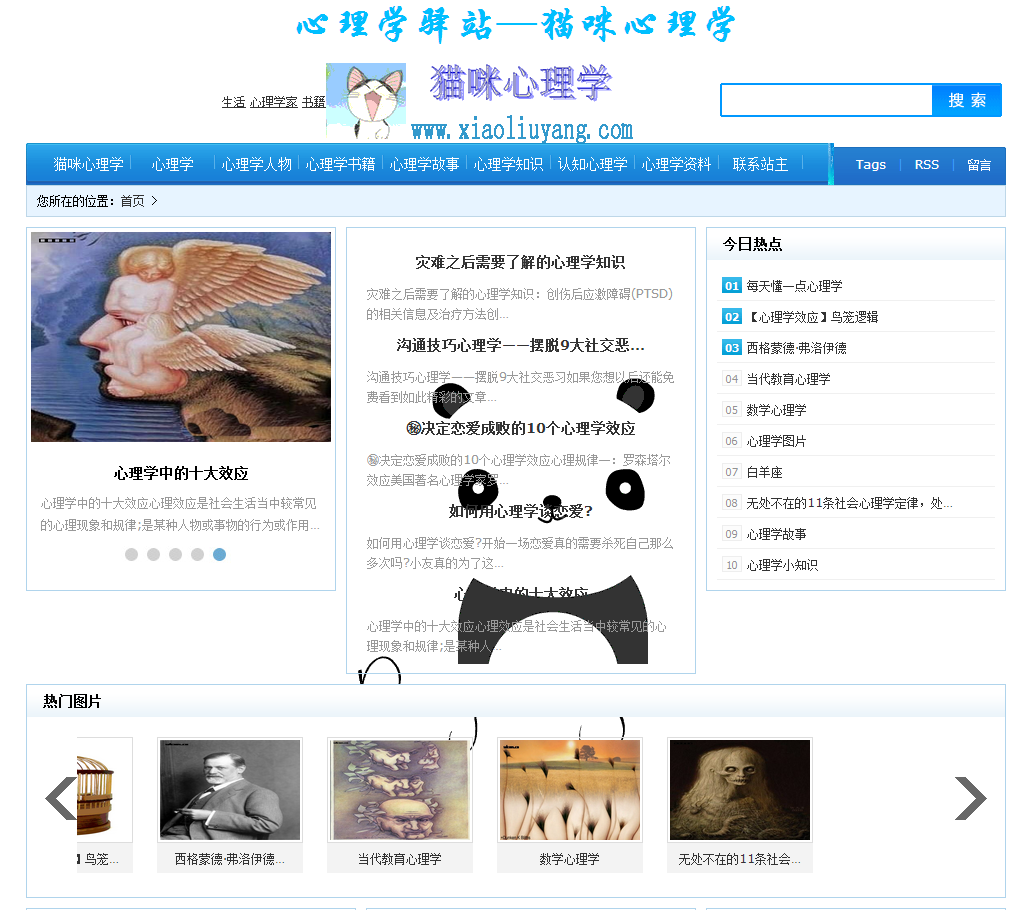Select the fourth slideshow dot indicator

(197, 555)
